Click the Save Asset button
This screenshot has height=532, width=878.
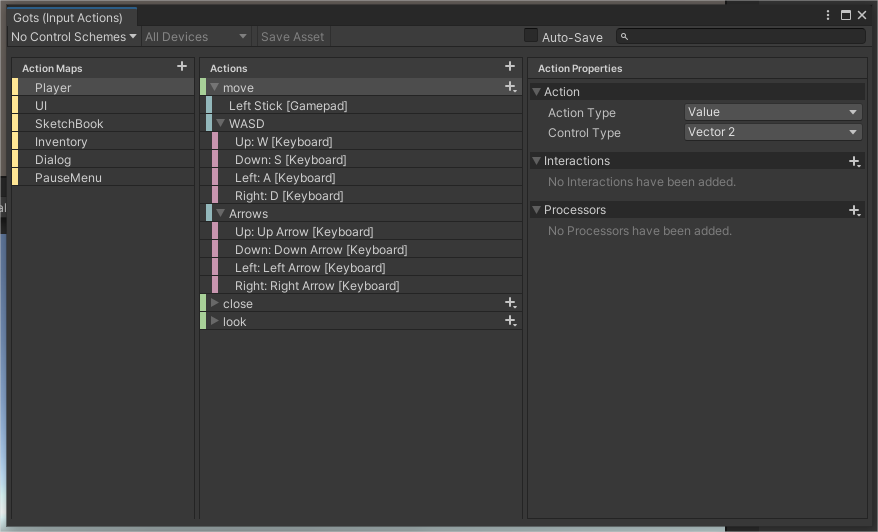[292, 37]
